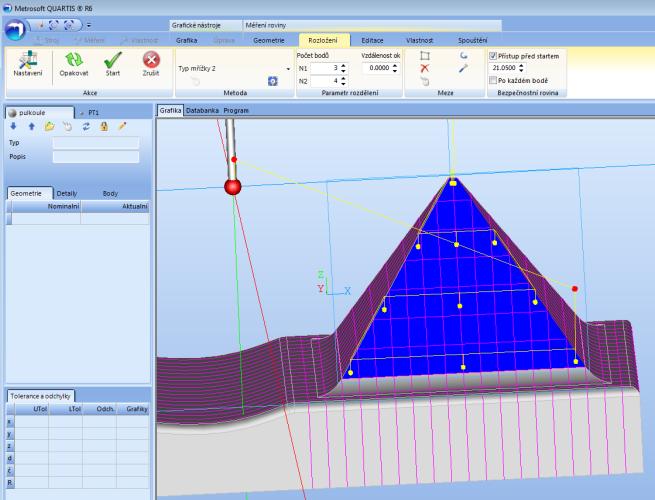Open the Vlastnost ribbon tab right of Editace
Screen dimensions: 655x500
[419, 41]
